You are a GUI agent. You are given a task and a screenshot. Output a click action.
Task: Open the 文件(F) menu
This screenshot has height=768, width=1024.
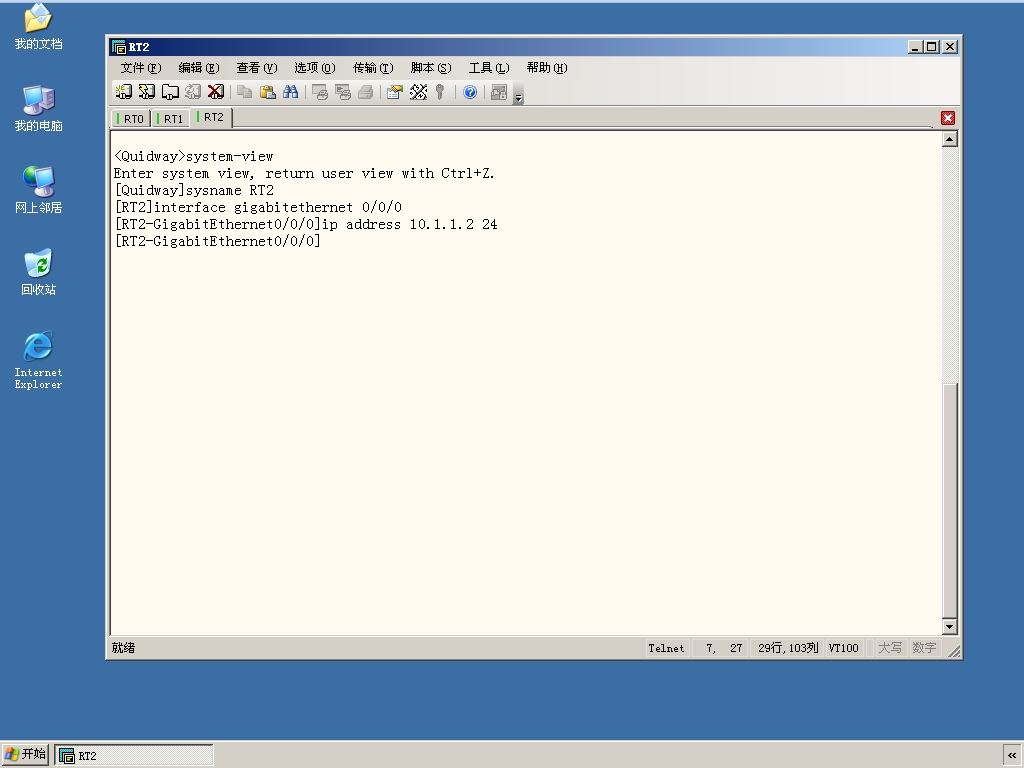[x=140, y=68]
